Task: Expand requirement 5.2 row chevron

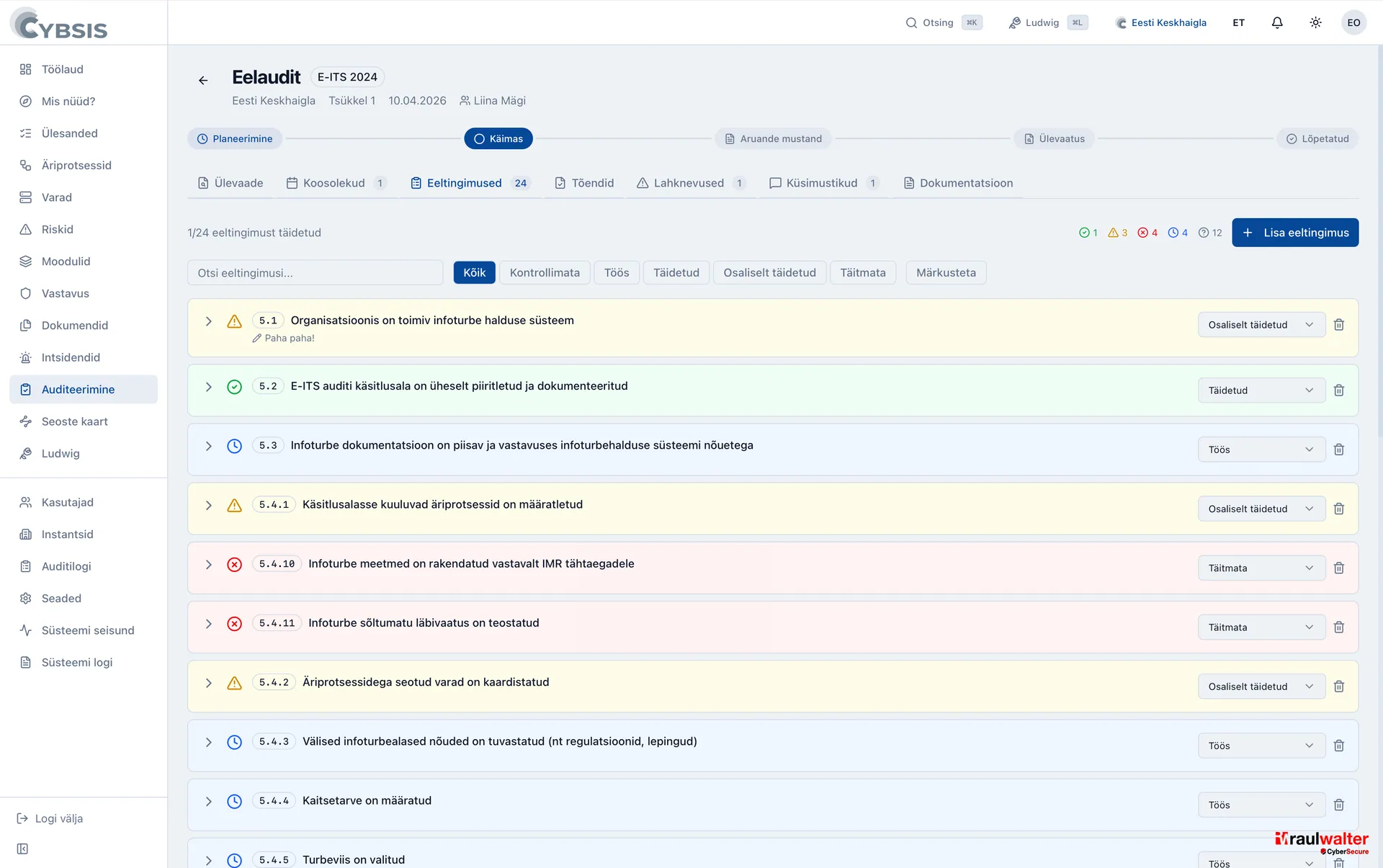Action: (208, 387)
